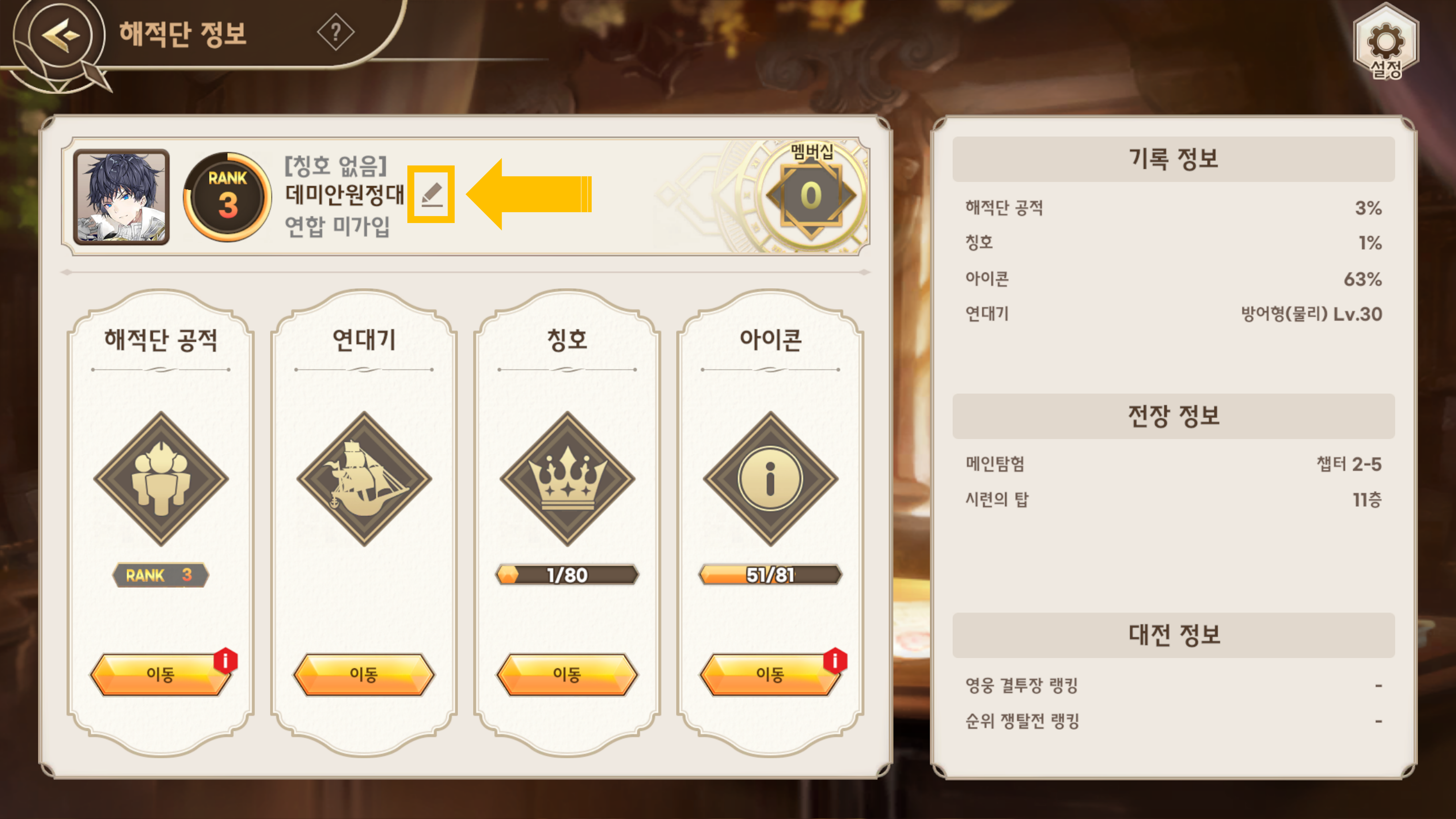Viewport: 1456px width, 819px height.
Task: Click 이동 under 칭호
Action: [x=568, y=674]
